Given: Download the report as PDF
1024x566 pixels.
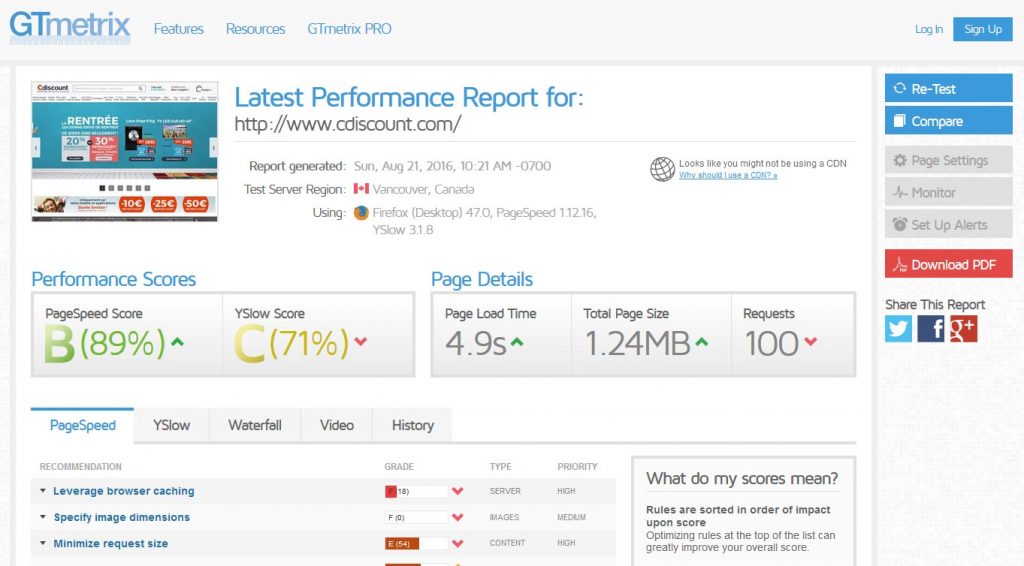Looking at the screenshot, I should tap(948, 264).
